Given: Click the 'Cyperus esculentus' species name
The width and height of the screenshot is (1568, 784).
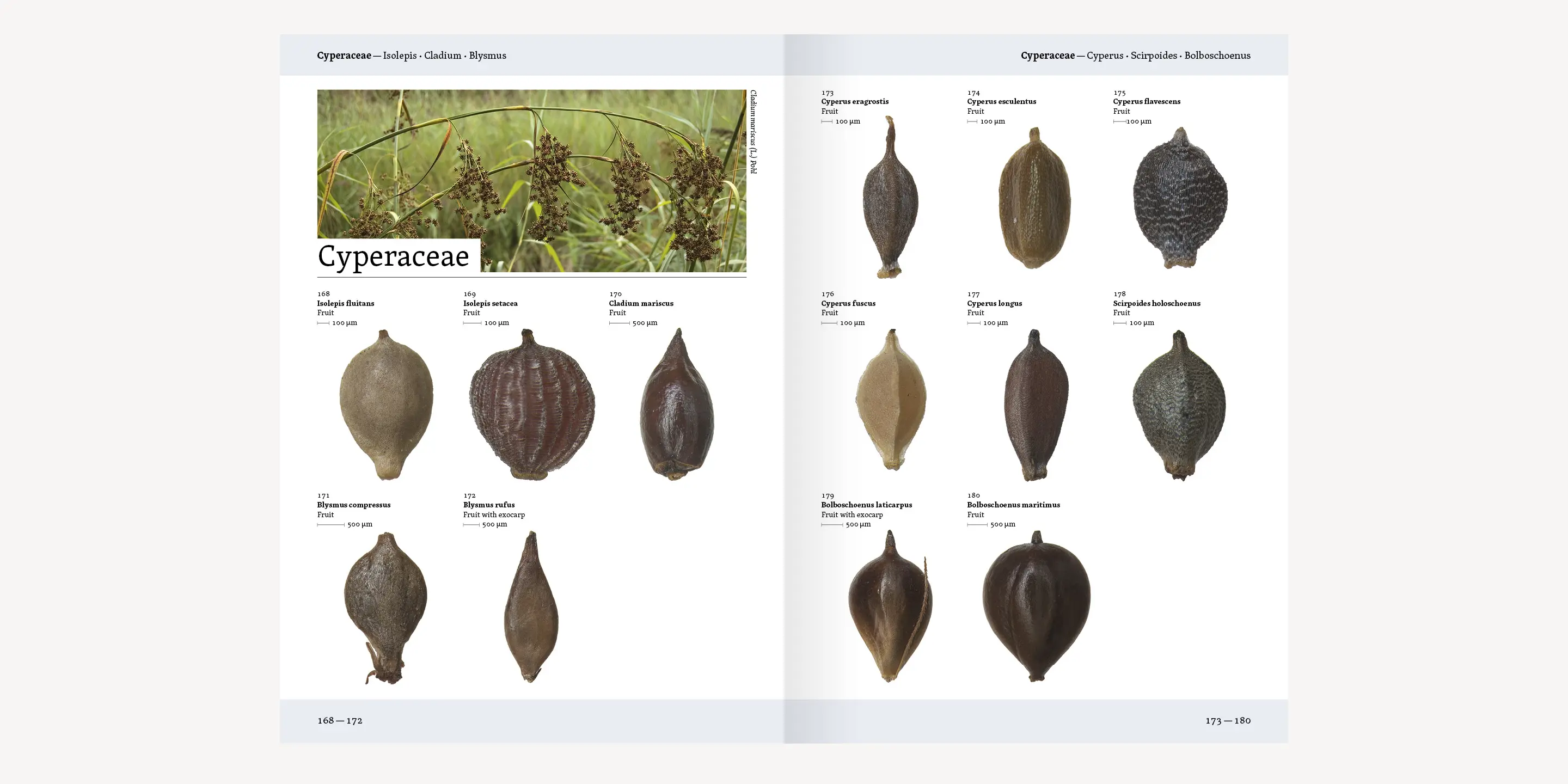Looking at the screenshot, I should [1001, 102].
